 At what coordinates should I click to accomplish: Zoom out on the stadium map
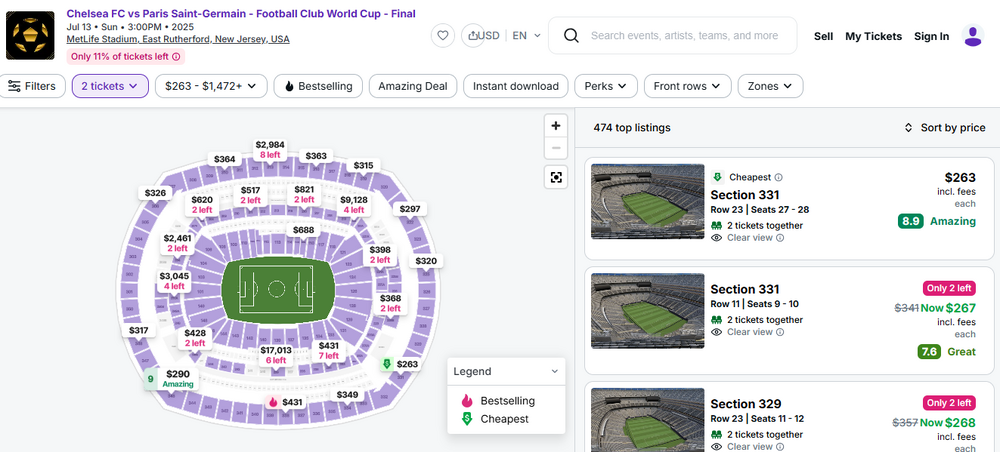coord(557,149)
